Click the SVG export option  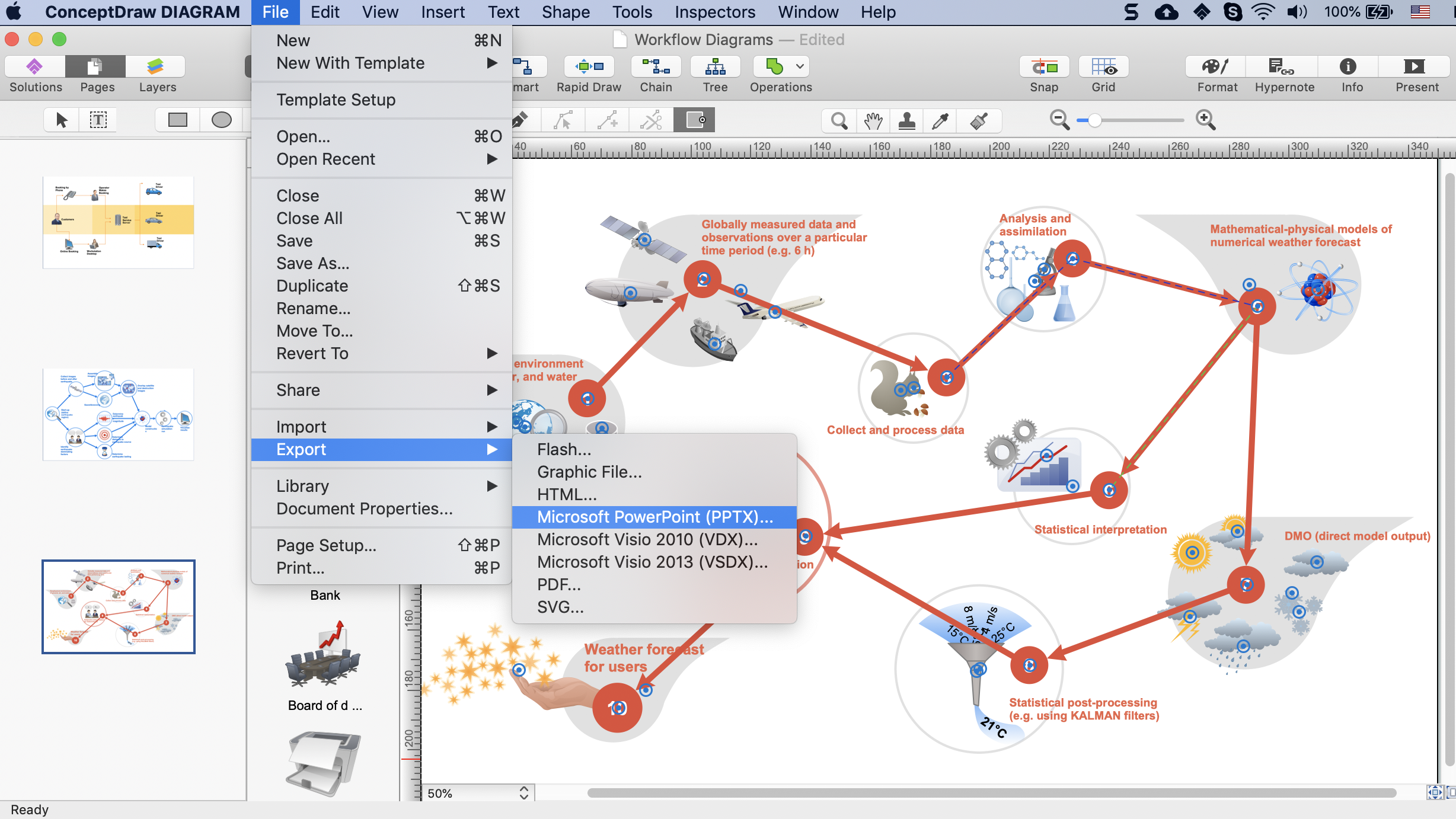[561, 607]
